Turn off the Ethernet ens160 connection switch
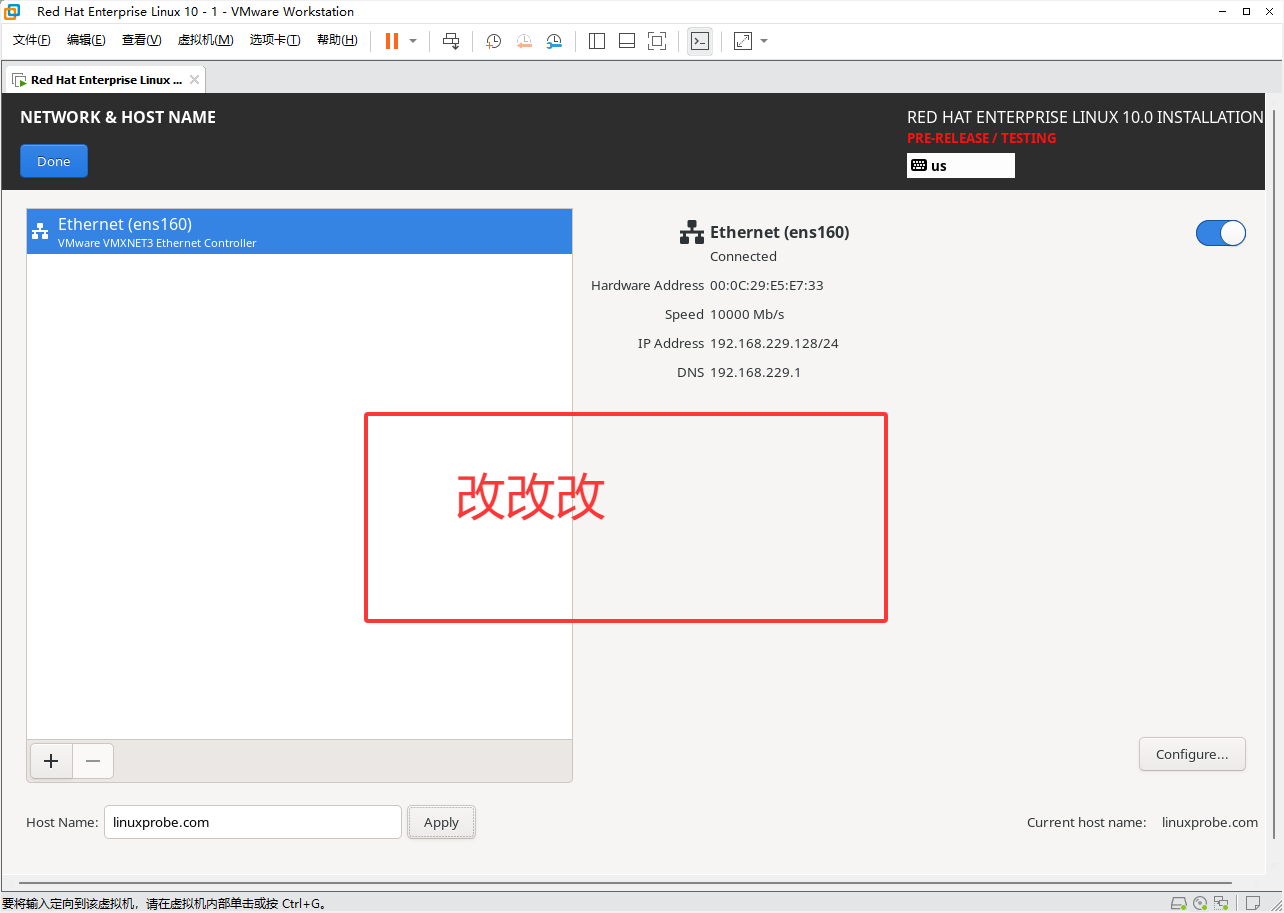This screenshot has width=1284, height=913. point(1221,233)
